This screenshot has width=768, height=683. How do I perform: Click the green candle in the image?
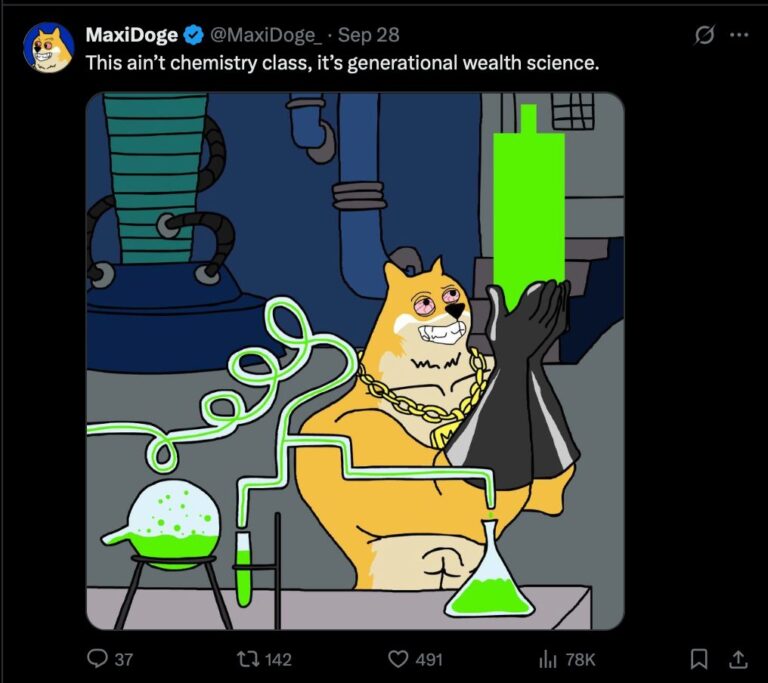pyautogui.click(x=528, y=206)
